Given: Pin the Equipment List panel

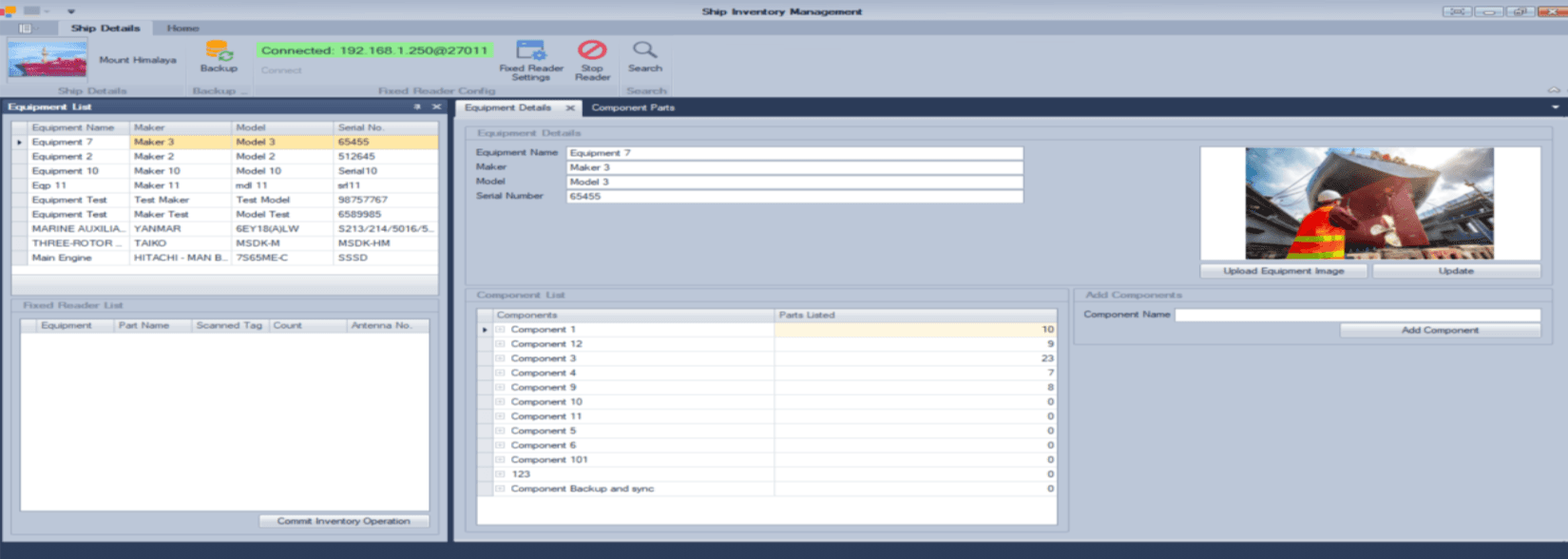Looking at the screenshot, I should click(x=417, y=107).
